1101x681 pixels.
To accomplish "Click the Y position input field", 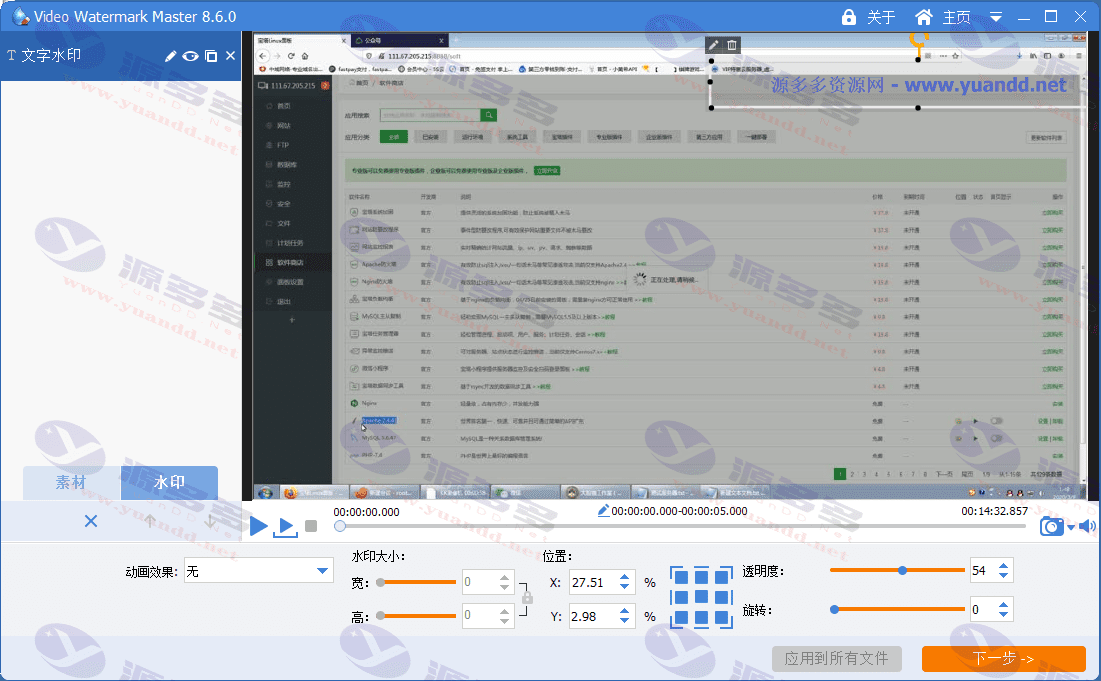I will pos(593,616).
